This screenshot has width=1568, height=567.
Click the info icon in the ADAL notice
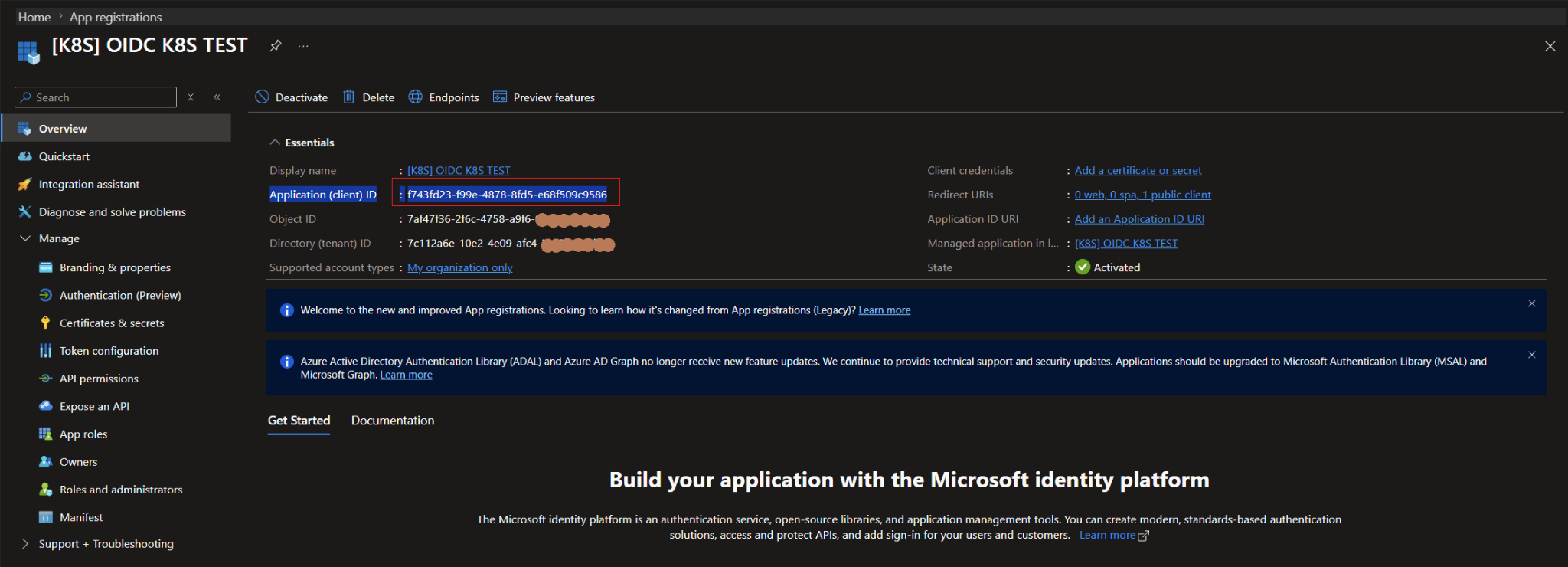pos(286,362)
